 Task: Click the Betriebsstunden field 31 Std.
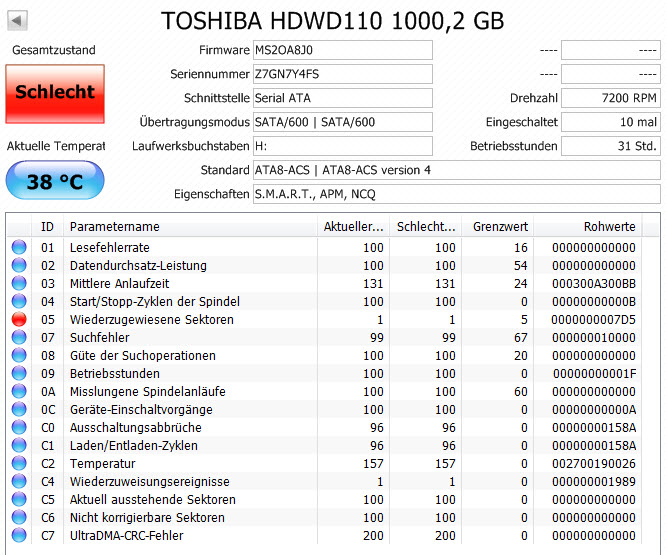pyautogui.click(x=611, y=146)
